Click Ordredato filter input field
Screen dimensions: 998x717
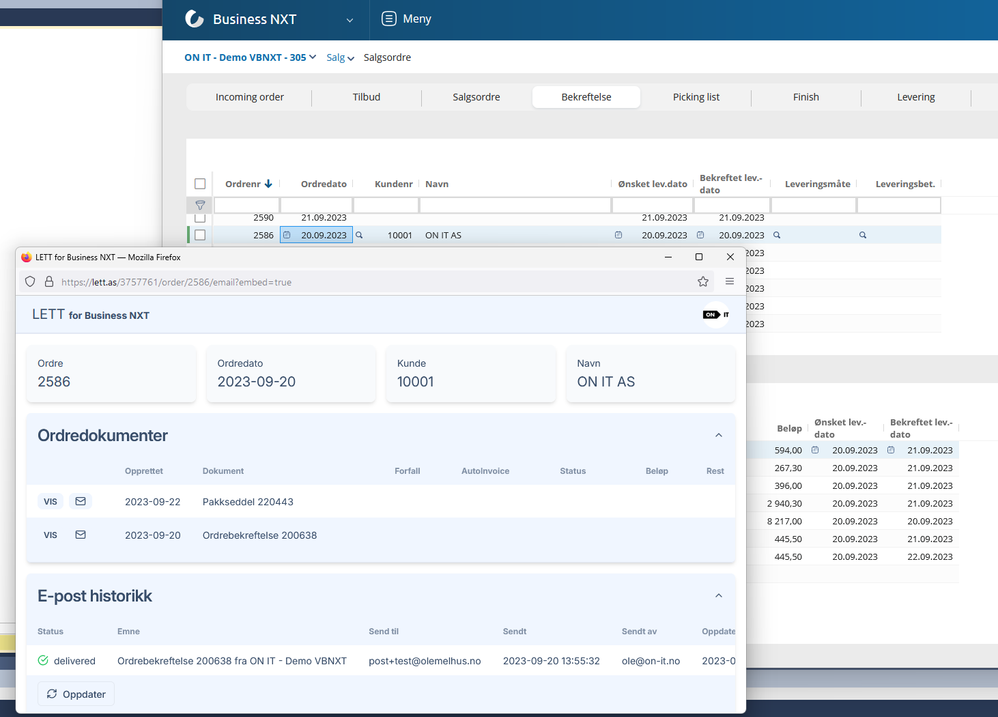(316, 205)
